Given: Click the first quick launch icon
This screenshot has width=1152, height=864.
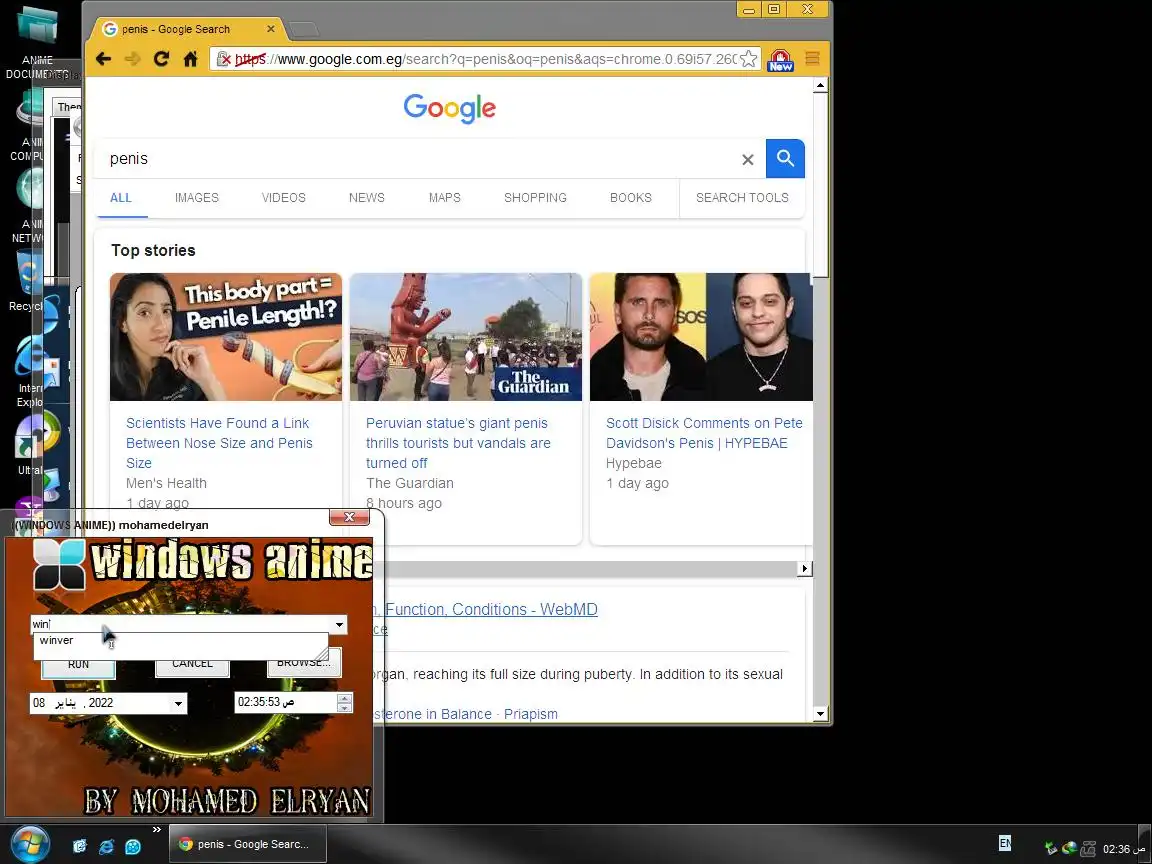Looking at the screenshot, I should [x=79, y=846].
